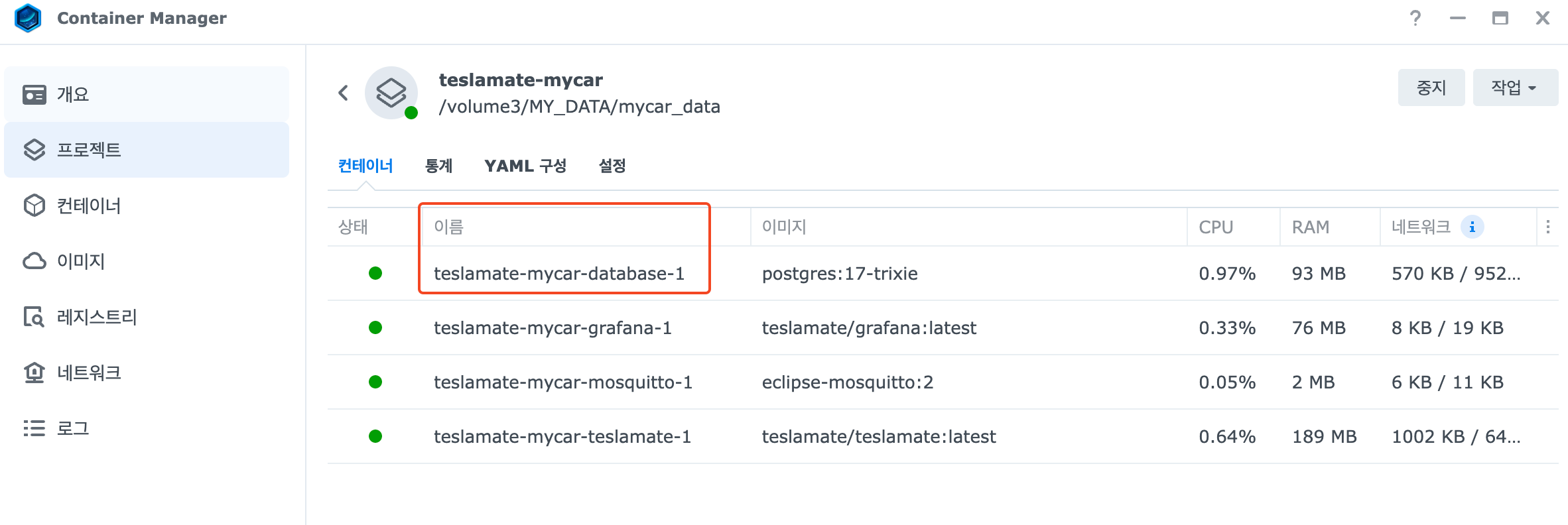Select the teslamate-mycar-mosquitto-1 container row
This screenshot has width=1568, height=525.
pyautogui.click(x=943, y=382)
